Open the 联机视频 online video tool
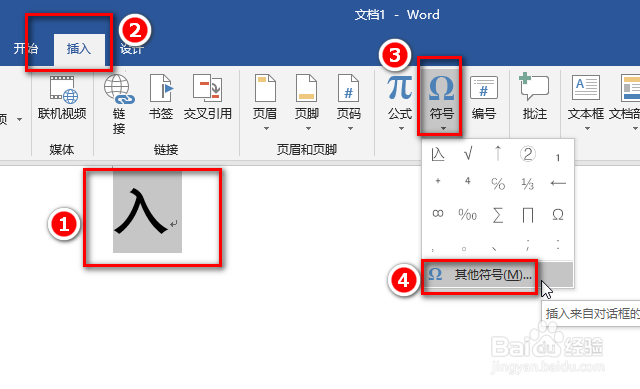640x389 pixels. coord(62,98)
